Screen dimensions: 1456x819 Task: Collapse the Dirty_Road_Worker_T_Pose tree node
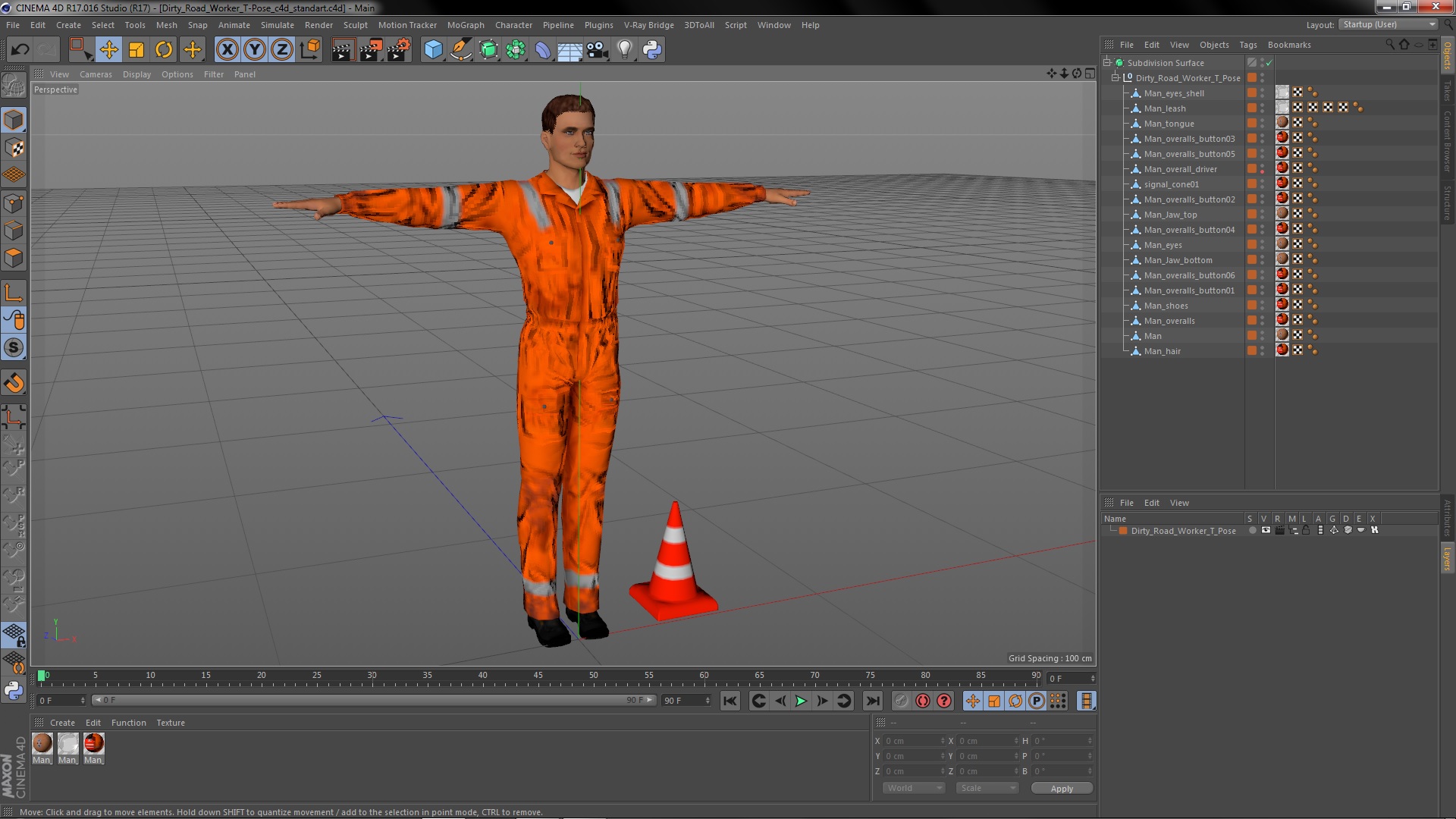[1116, 77]
